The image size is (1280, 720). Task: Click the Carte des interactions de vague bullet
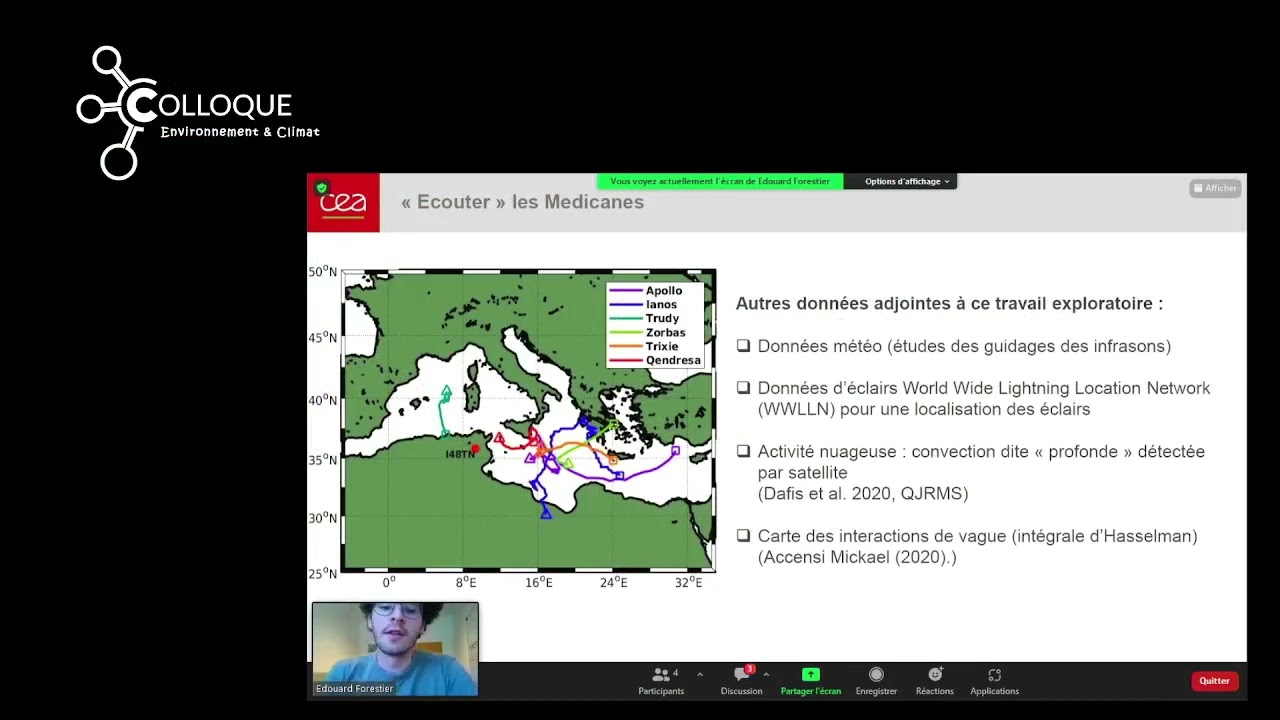click(977, 546)
